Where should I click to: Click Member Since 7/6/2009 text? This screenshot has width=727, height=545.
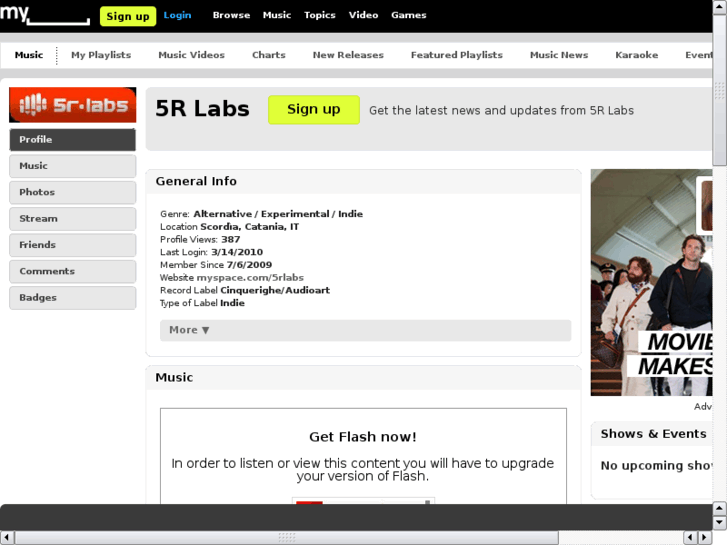[x=216, y=265]
